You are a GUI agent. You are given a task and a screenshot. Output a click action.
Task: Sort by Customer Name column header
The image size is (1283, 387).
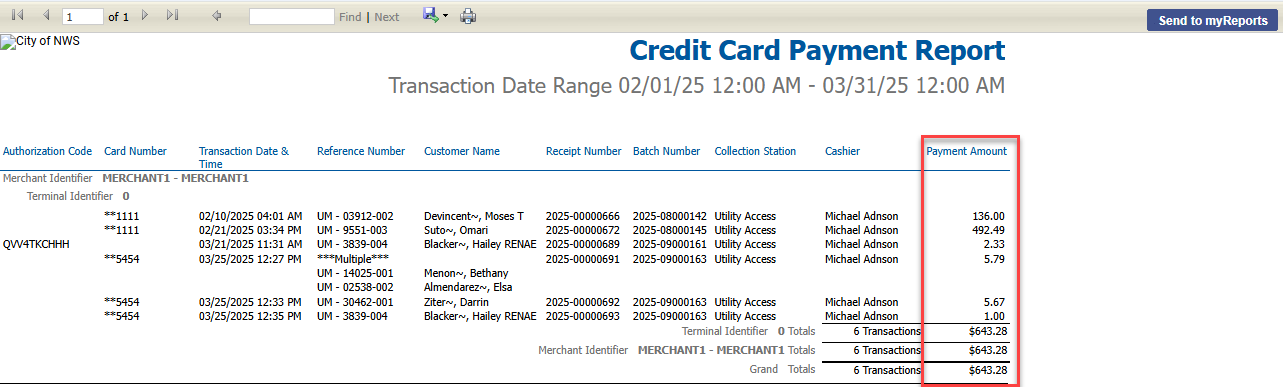click(462, 151)
